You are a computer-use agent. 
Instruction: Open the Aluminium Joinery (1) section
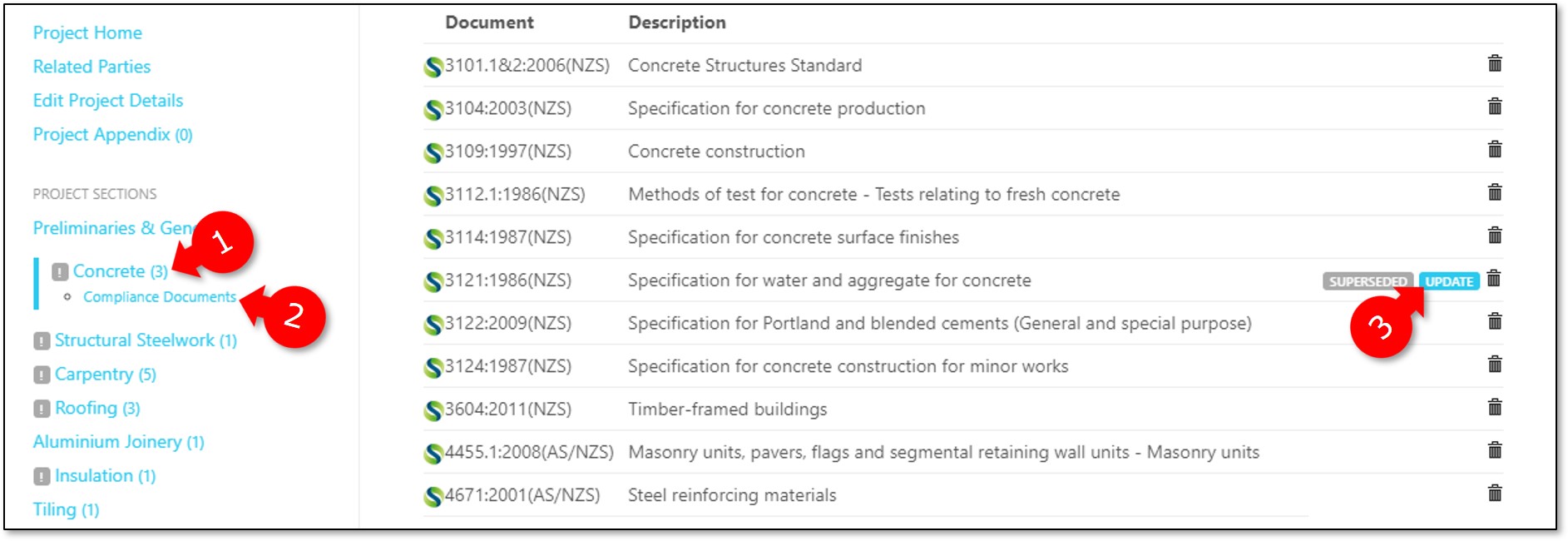click(x=118, y=442)
